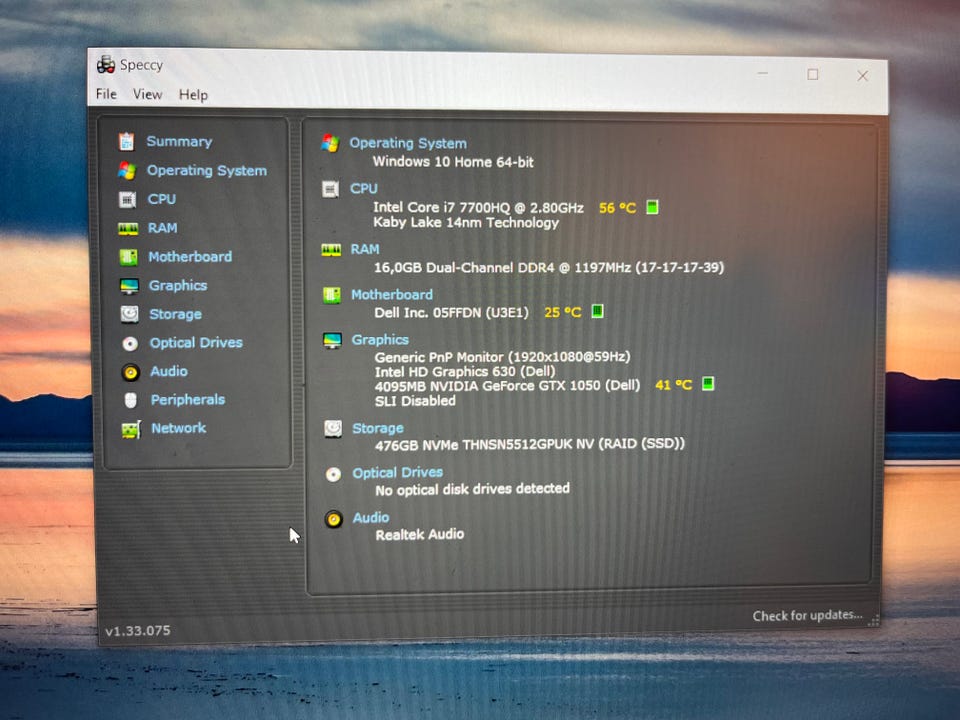Screen dimensions: 960x720
Task: Open the File menu
Action: (x=106, y=94)
